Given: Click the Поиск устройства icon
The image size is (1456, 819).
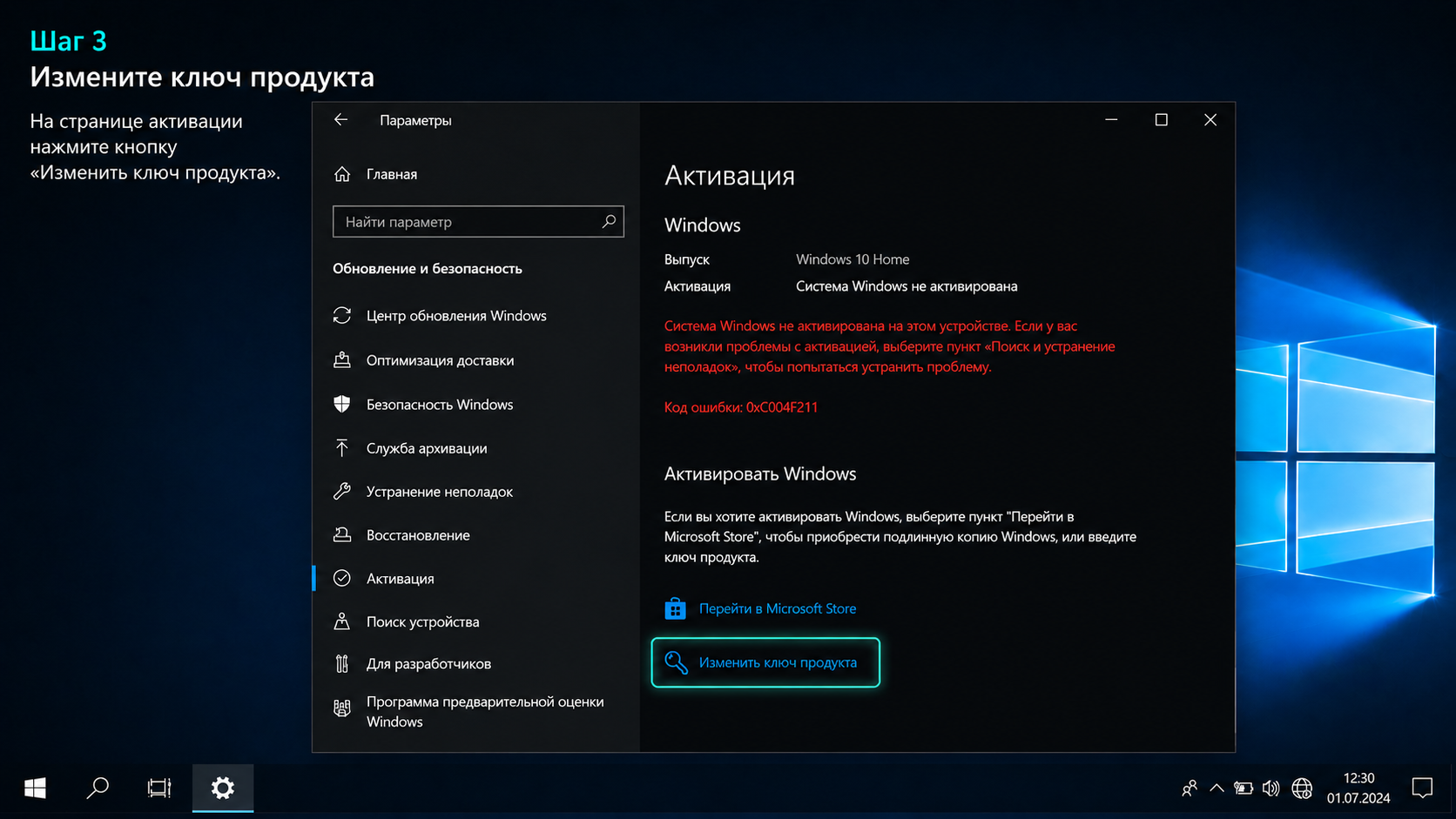Looking at the screenshot, I should (x=342, y=621).
